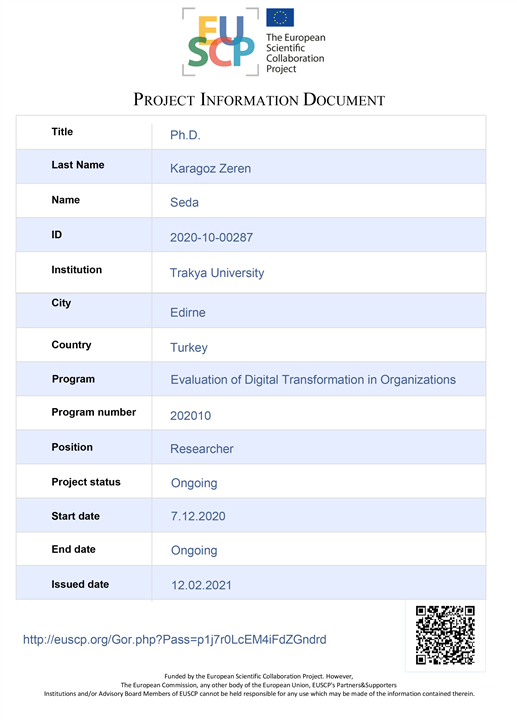Click the name value Seda
This screenshot has height=720, width=517.
184,202
